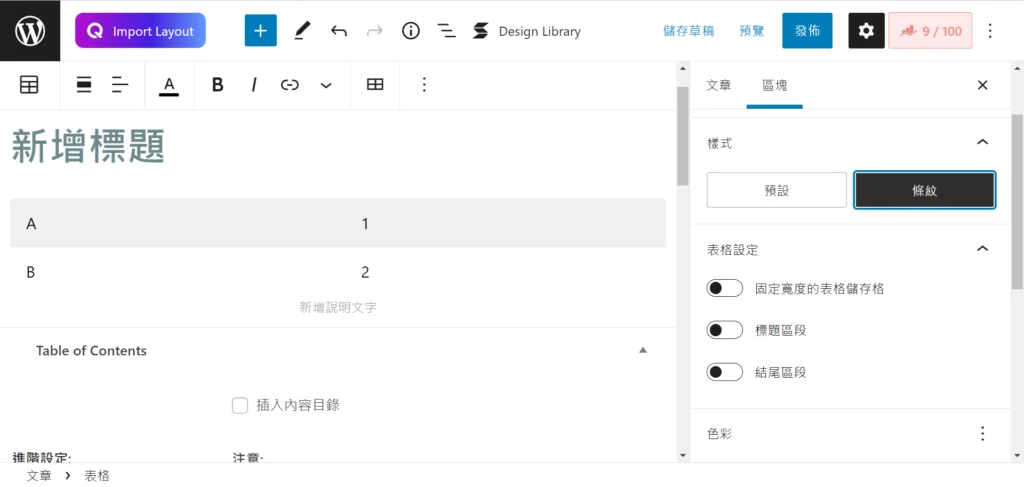Open top bar more options menu
Image resolution: width=1024 pixels, height=487 pixels.
point(991,31)
